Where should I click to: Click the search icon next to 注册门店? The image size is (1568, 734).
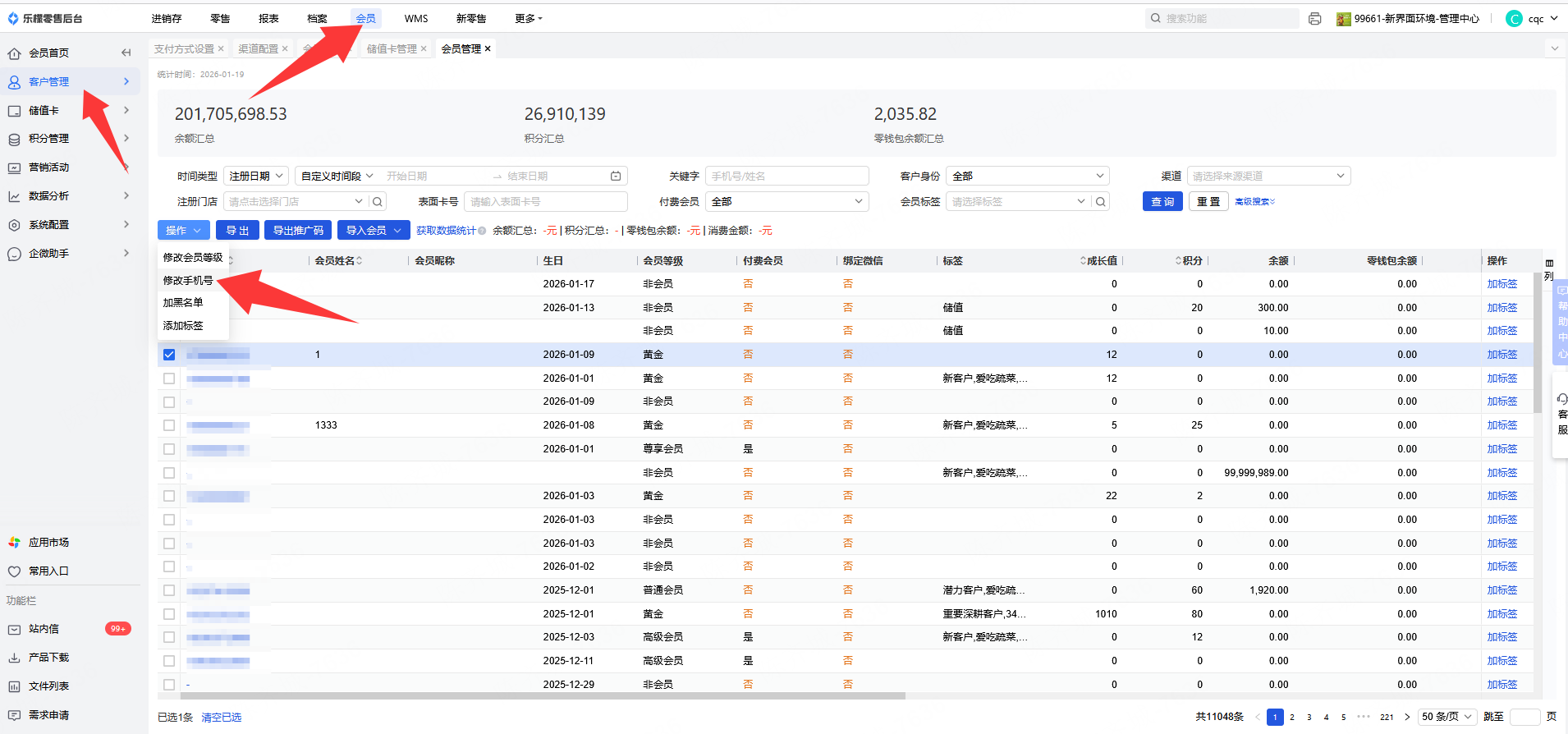[x=377, y=202]
